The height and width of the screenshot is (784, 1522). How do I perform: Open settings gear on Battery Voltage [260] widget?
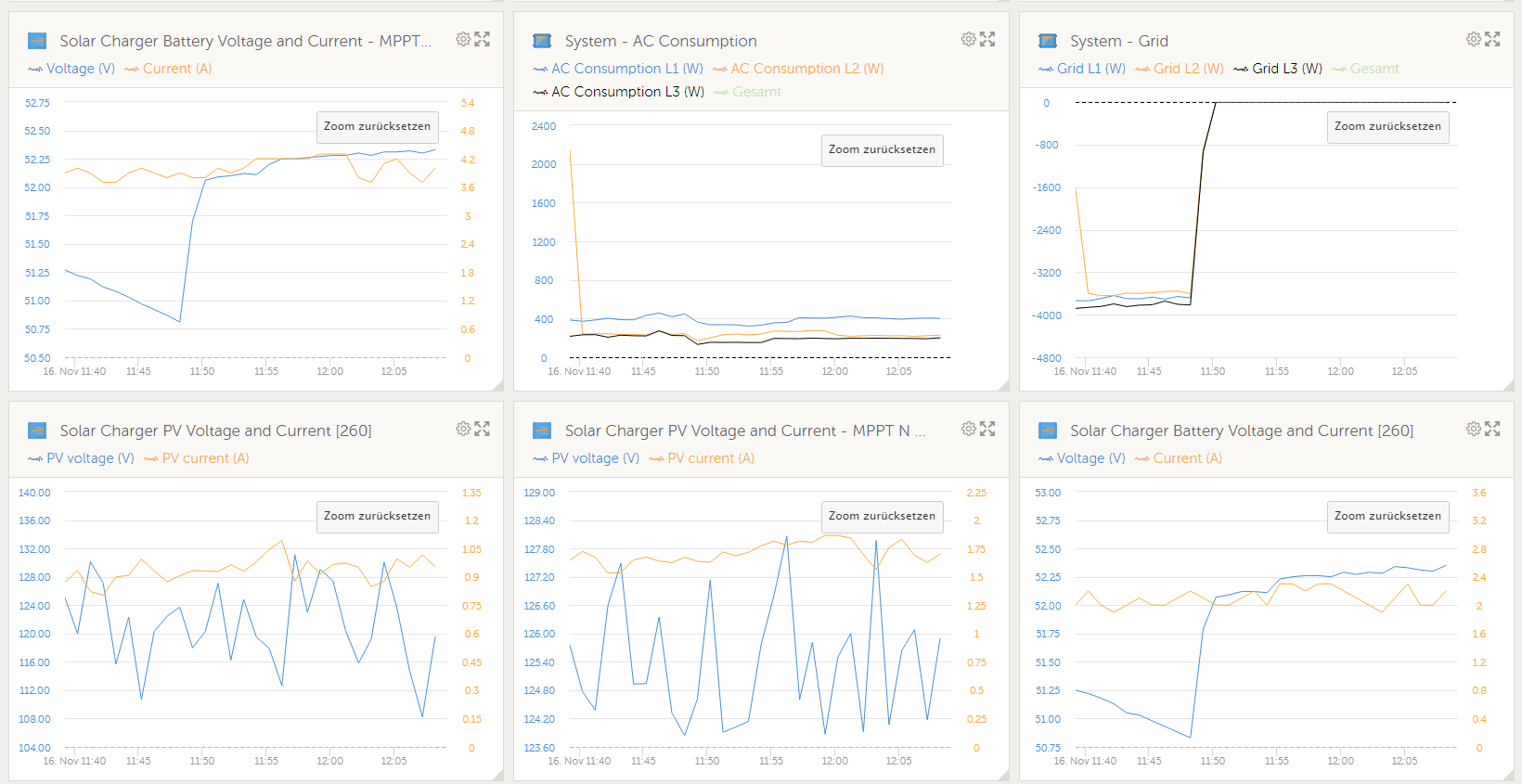[1474, 429]
